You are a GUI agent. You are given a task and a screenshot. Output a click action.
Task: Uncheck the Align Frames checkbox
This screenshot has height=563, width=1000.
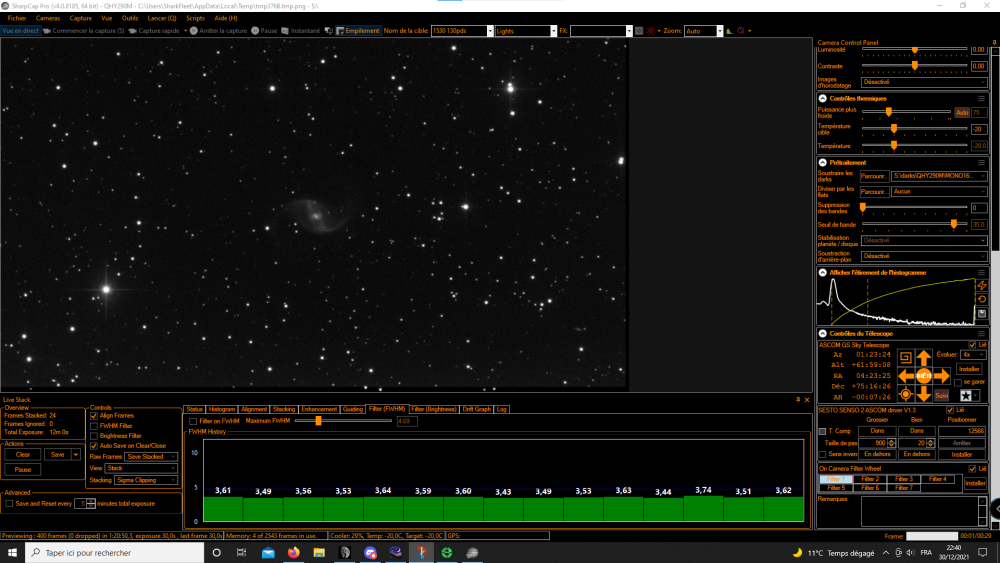94,416
